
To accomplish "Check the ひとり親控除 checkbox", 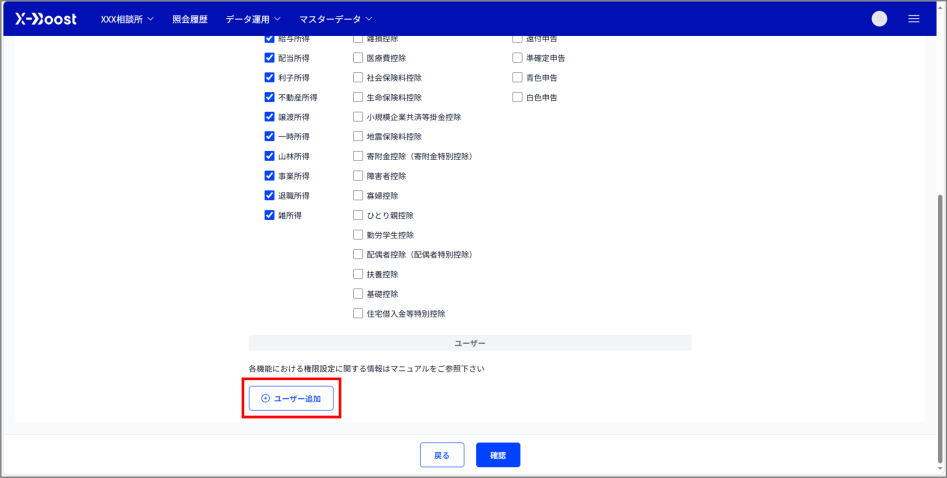I will 358,215.
